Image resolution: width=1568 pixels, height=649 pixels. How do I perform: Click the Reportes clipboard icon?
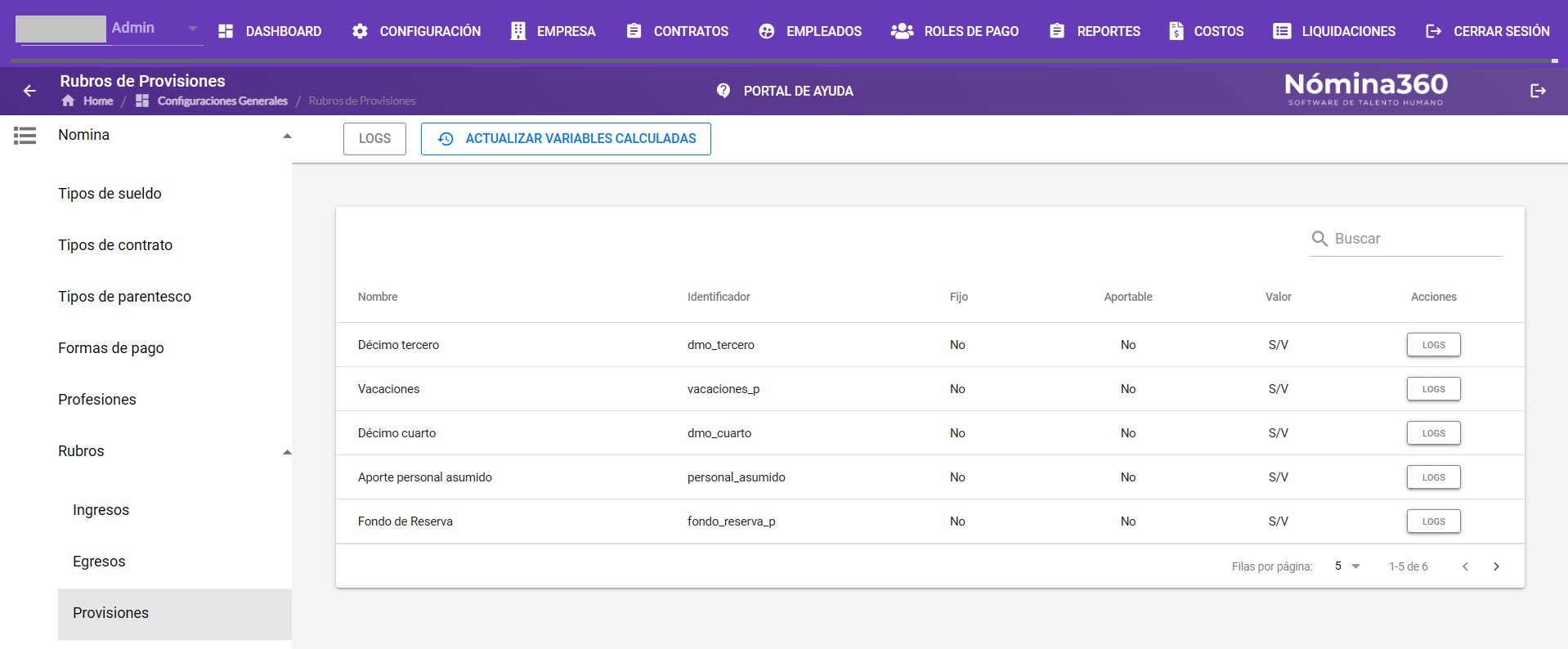point(1057,31)
